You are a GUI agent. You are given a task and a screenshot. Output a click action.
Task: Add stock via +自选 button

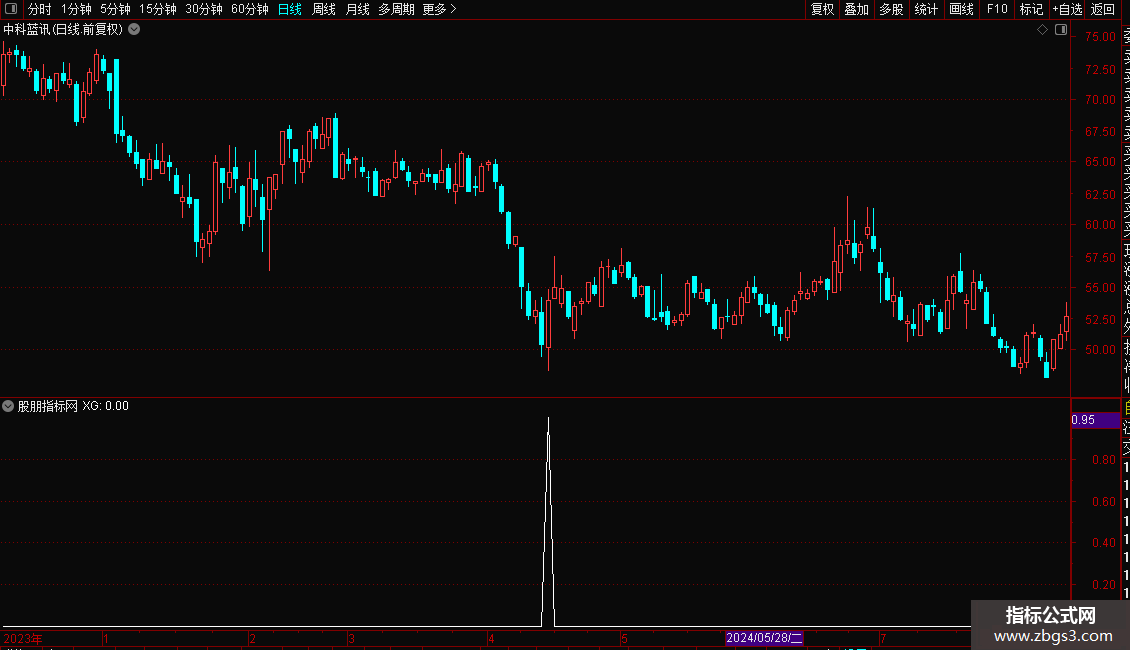coord(1067,9)
